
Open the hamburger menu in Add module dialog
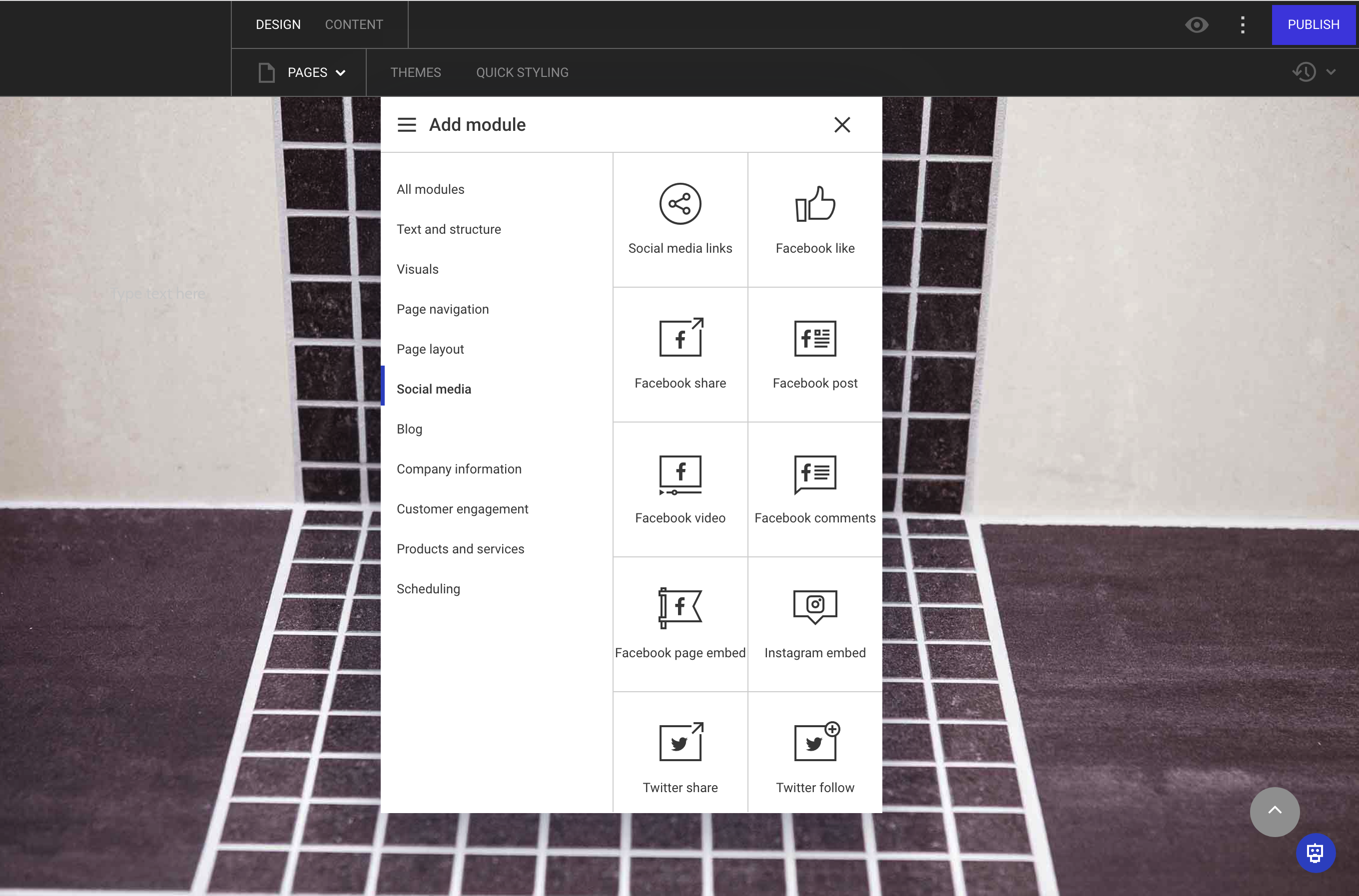point(406,124)
